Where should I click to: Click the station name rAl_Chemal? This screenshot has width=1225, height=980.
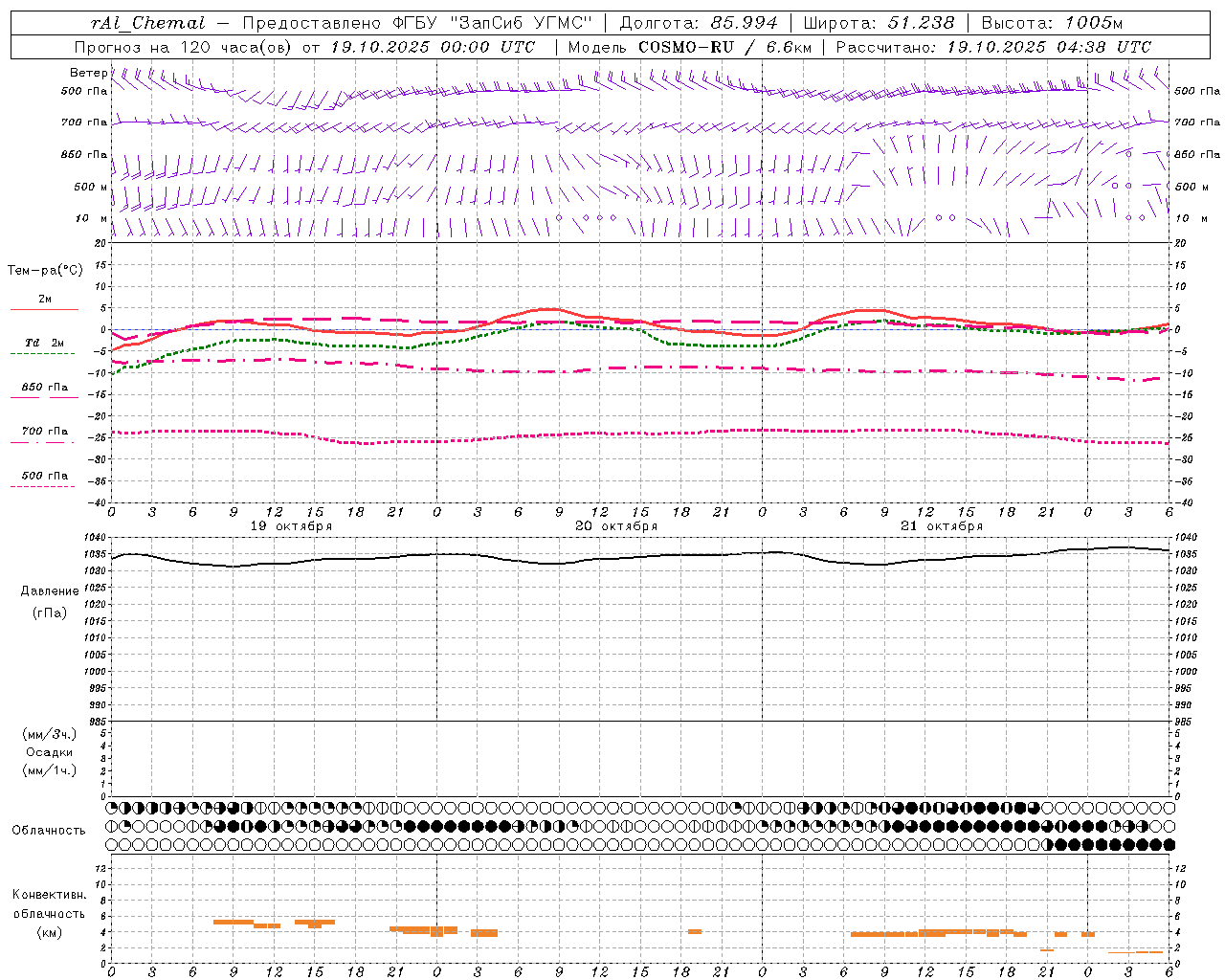pos(147,23)
